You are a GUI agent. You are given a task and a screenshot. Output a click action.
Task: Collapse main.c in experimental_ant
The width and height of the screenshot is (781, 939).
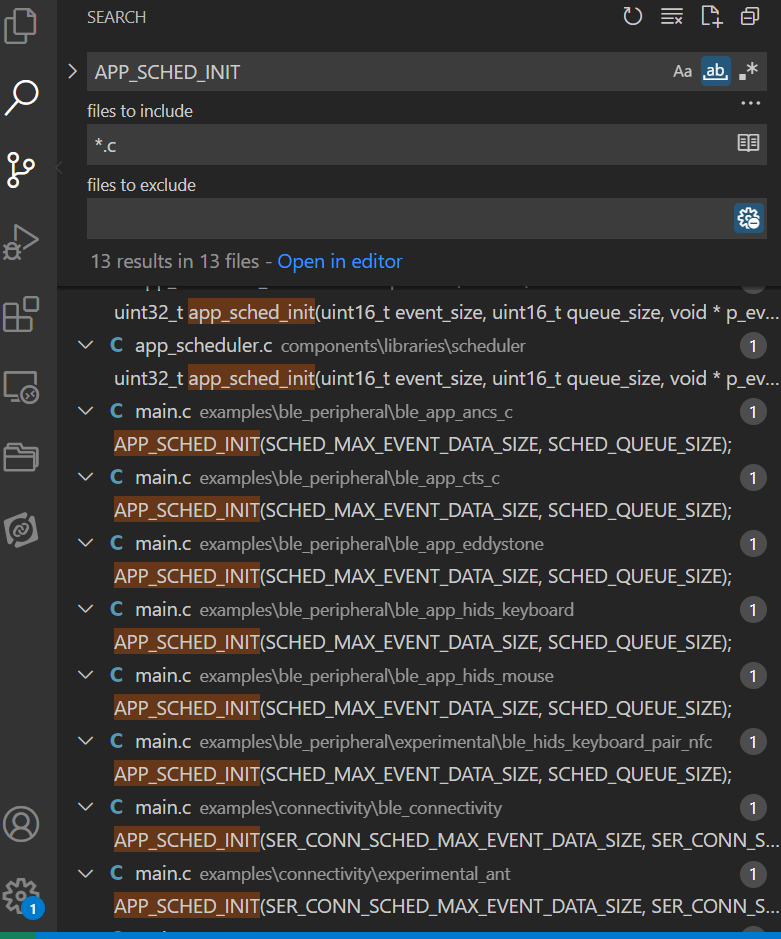coord(86,873)
